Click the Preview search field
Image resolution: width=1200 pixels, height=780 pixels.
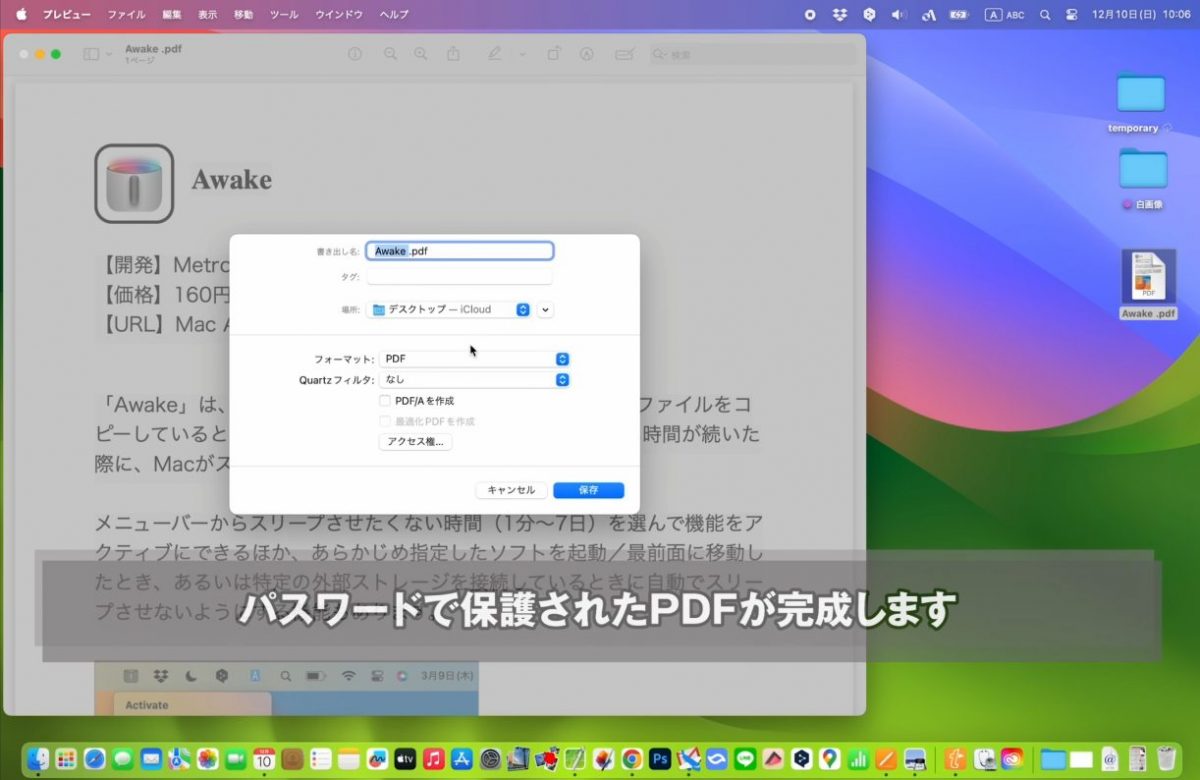(x=753, y=54)
